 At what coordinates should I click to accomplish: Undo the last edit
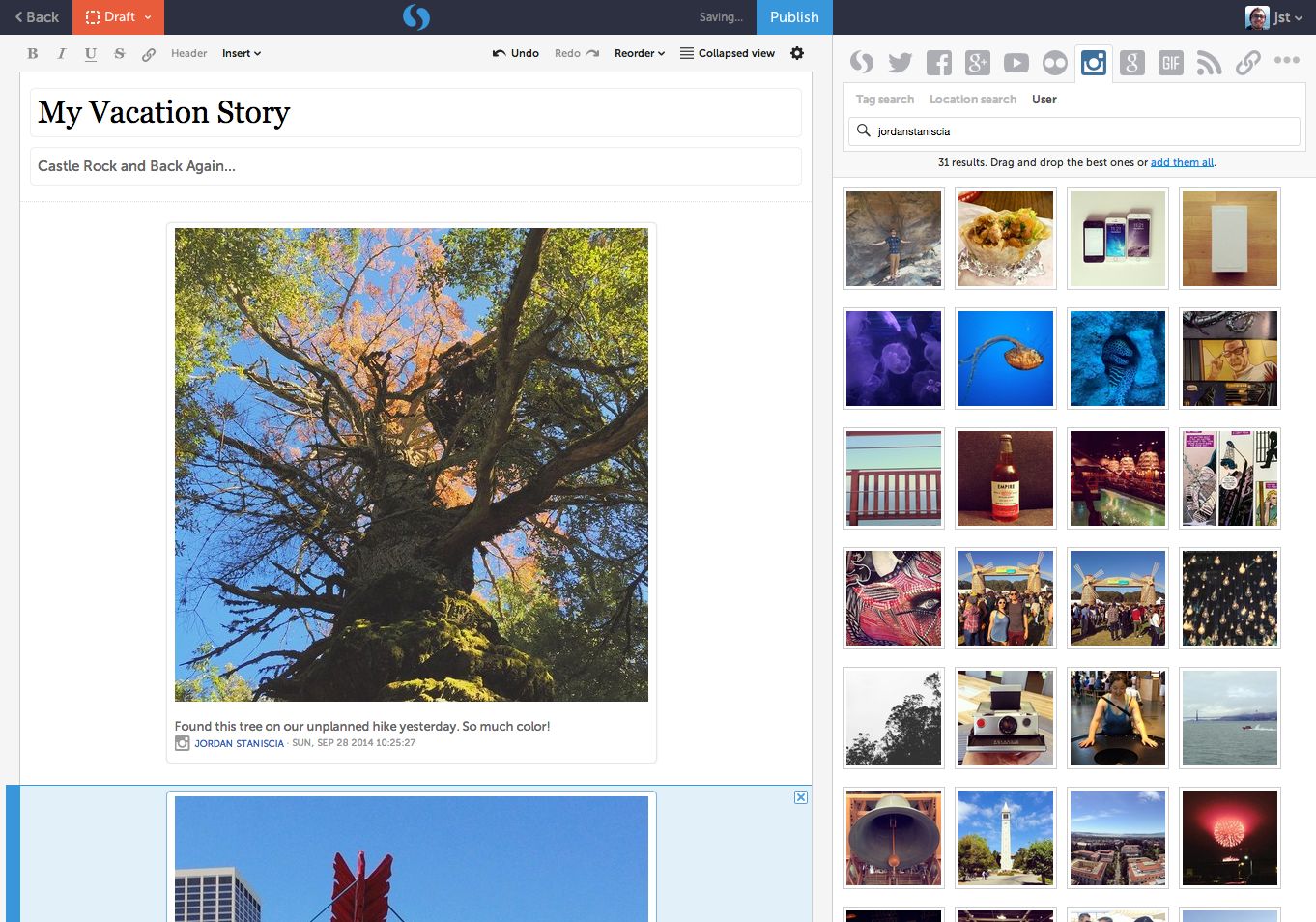coord(516,53)
